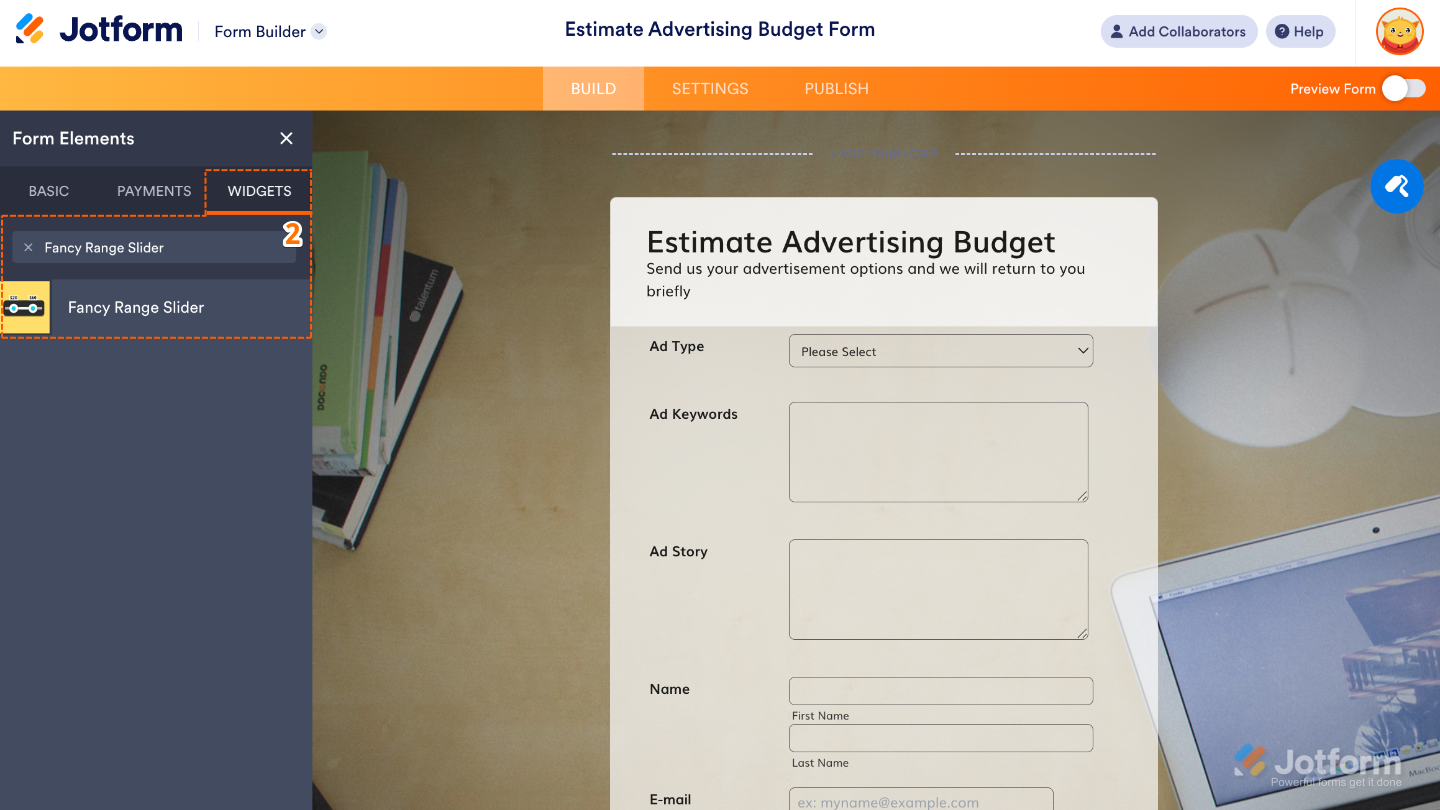Image resolution: width=1440 pixels, height=810 pixels.
Task: Switch to the Publish tab
Action: 836,89
